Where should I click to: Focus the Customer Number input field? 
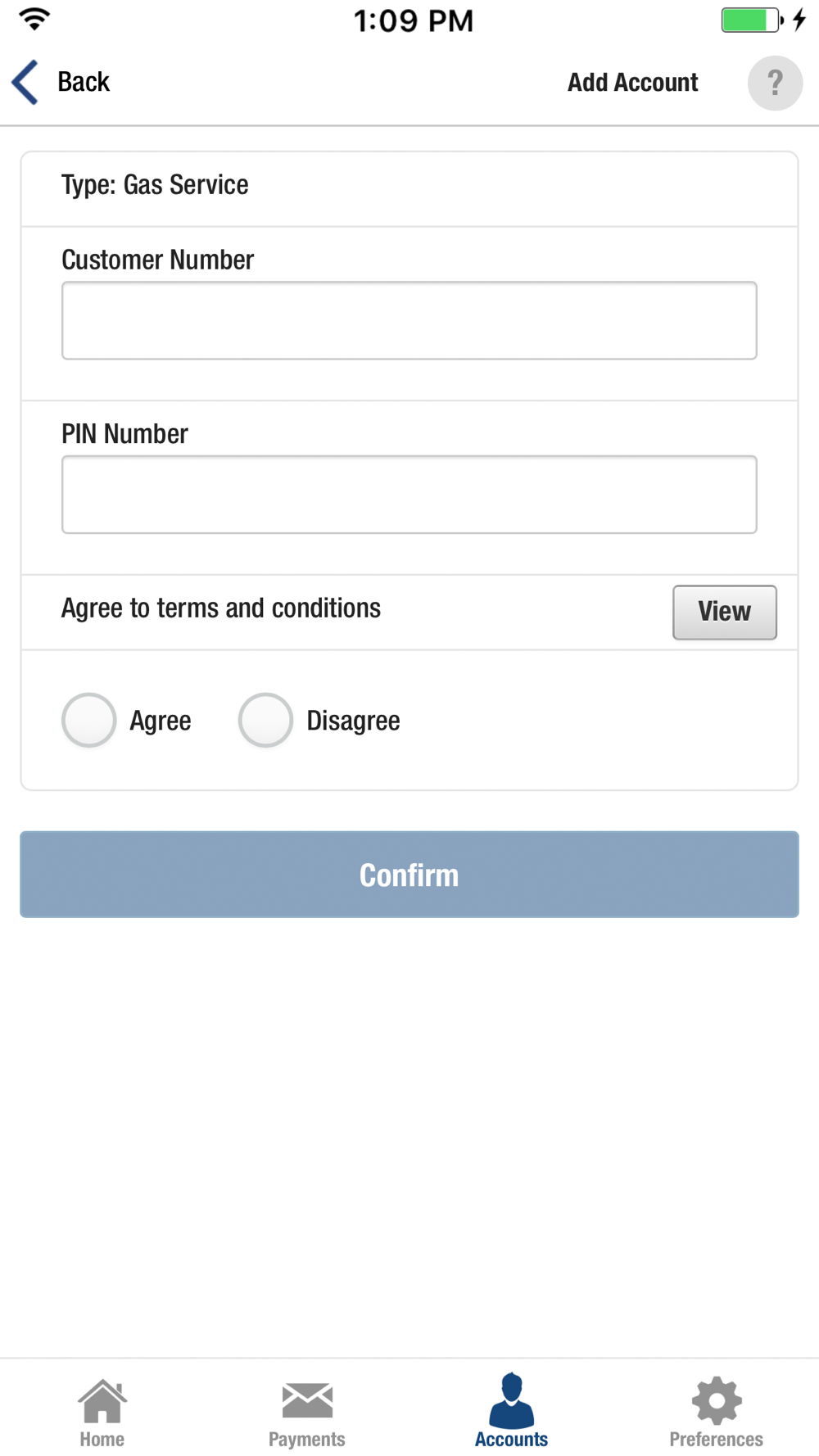click(409, 320)
